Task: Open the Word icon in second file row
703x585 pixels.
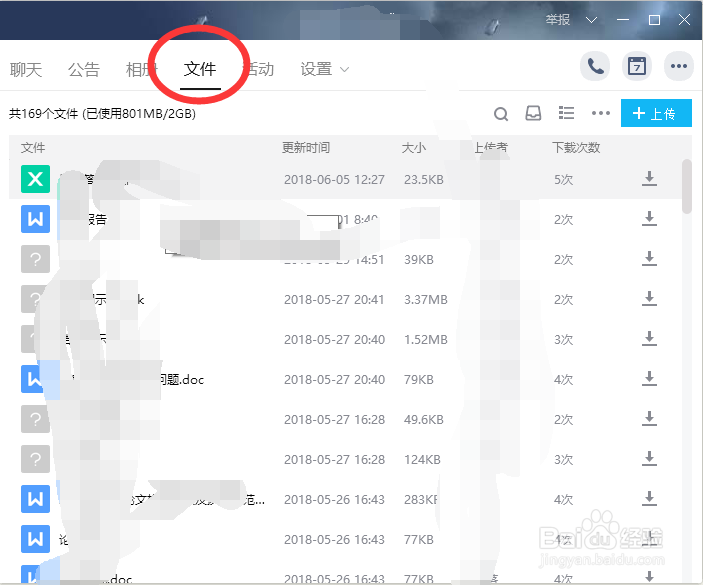Action: [35, 219]
